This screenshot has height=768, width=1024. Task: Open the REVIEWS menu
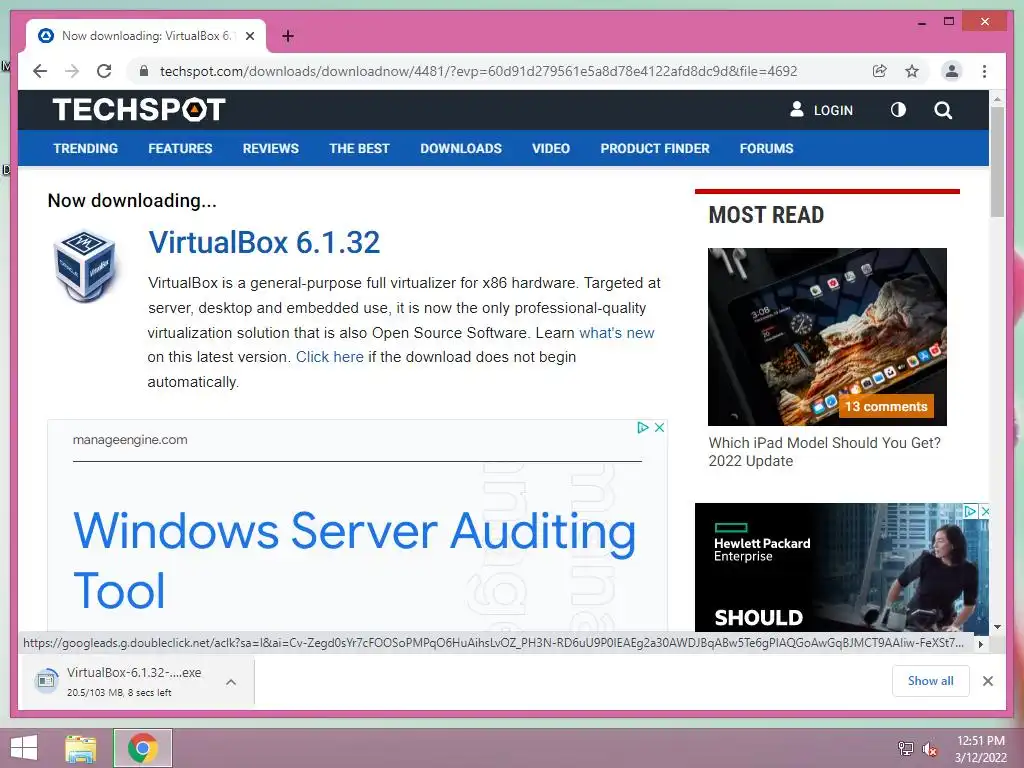[x=270, y=148]
